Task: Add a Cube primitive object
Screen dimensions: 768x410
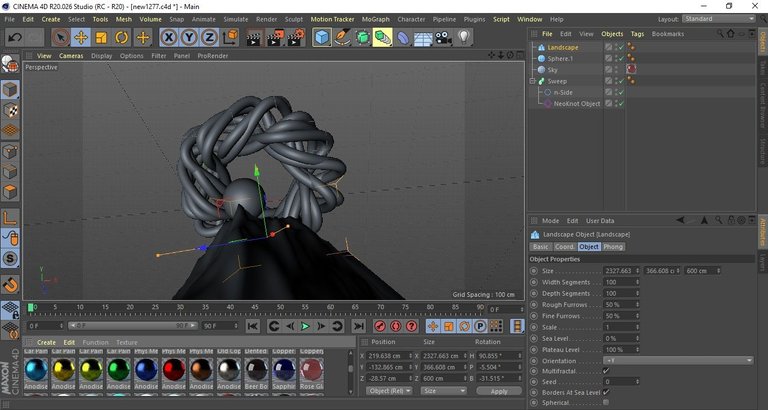Action: tap(322, 37)
